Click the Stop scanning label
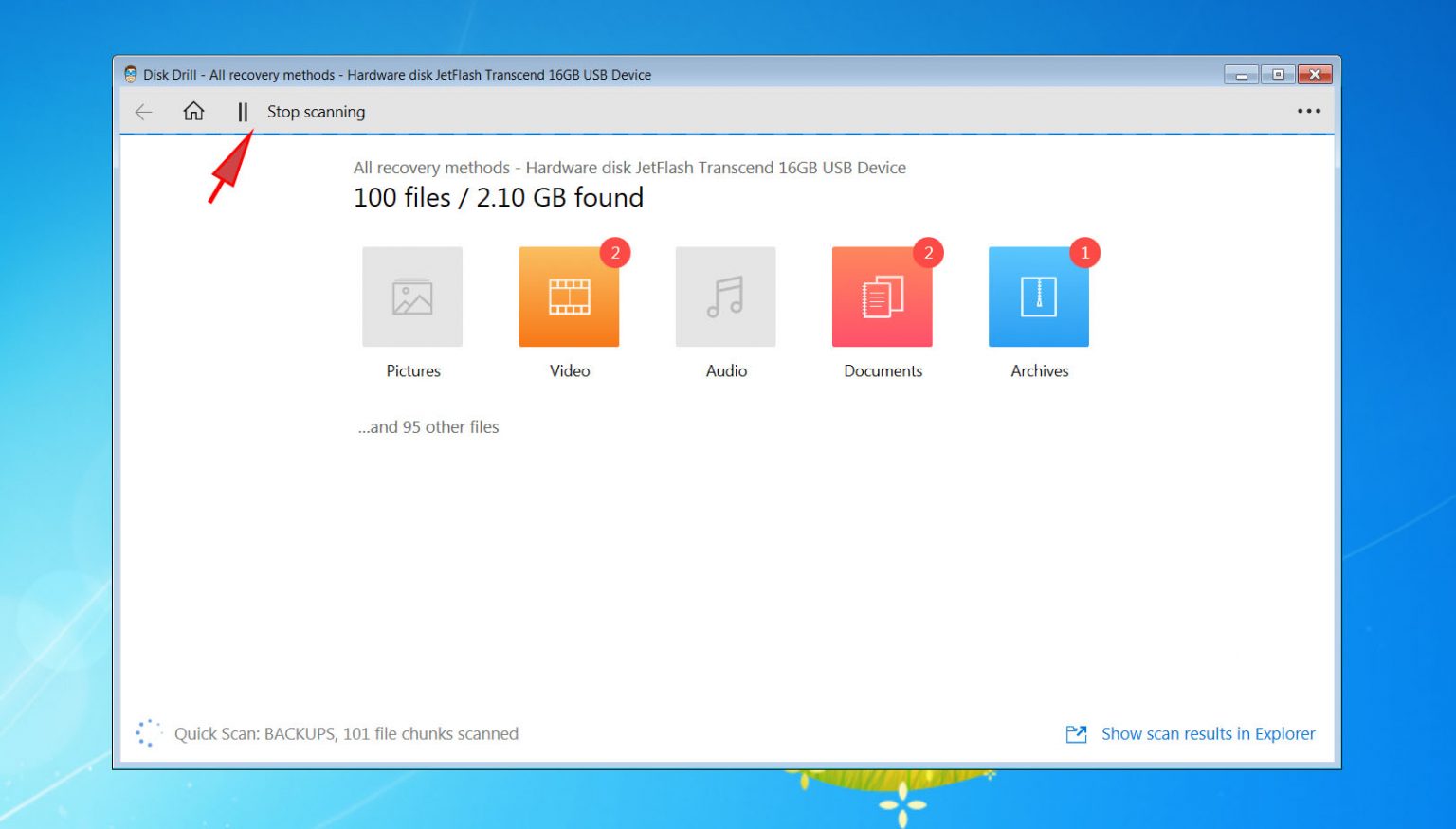The width and height of the screenshot is (1456, 829). pos(316,112)
